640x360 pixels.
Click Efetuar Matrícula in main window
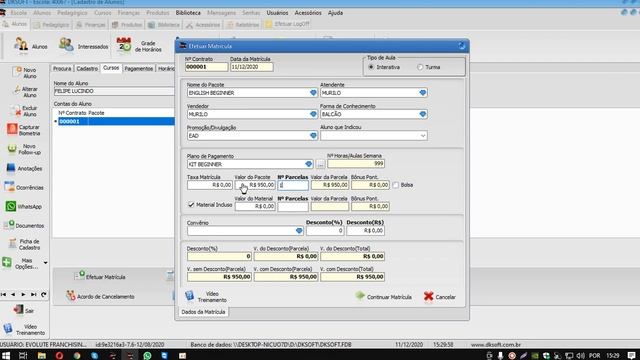click(x=100, y=276)
